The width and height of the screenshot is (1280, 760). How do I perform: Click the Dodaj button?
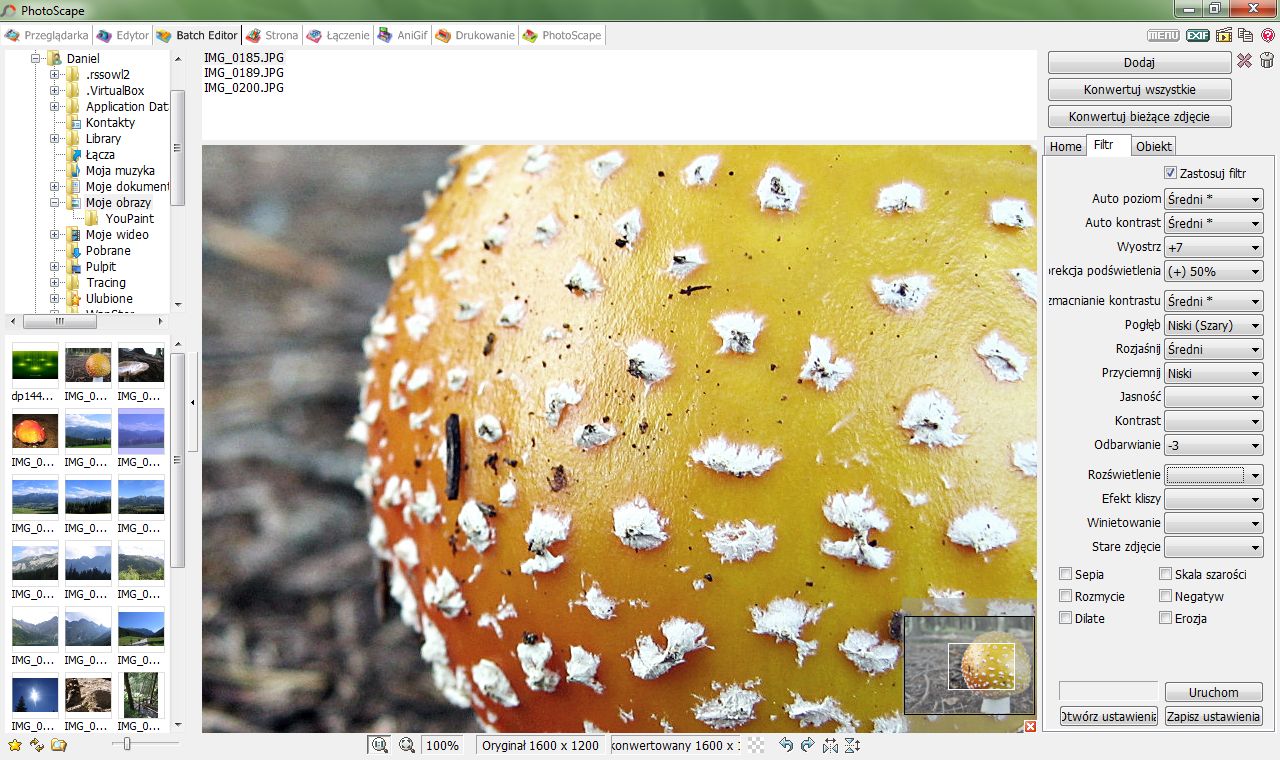click(x=1139, y=62)
